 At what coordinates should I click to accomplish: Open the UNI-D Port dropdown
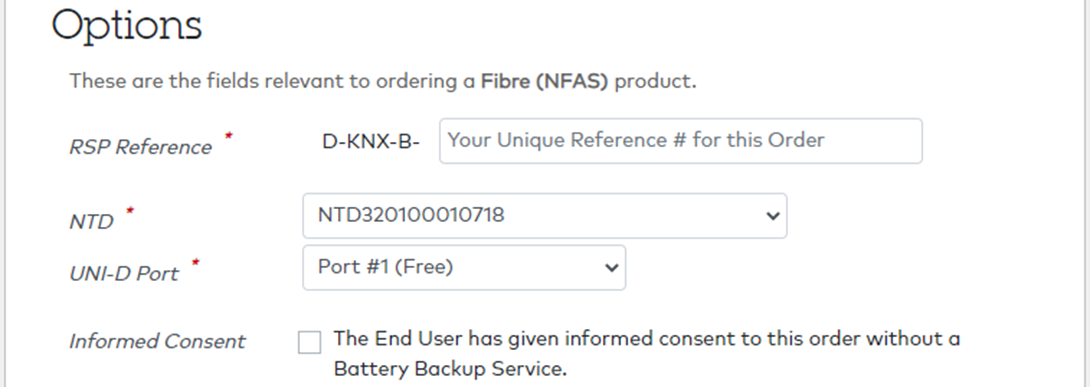point(464,267)
